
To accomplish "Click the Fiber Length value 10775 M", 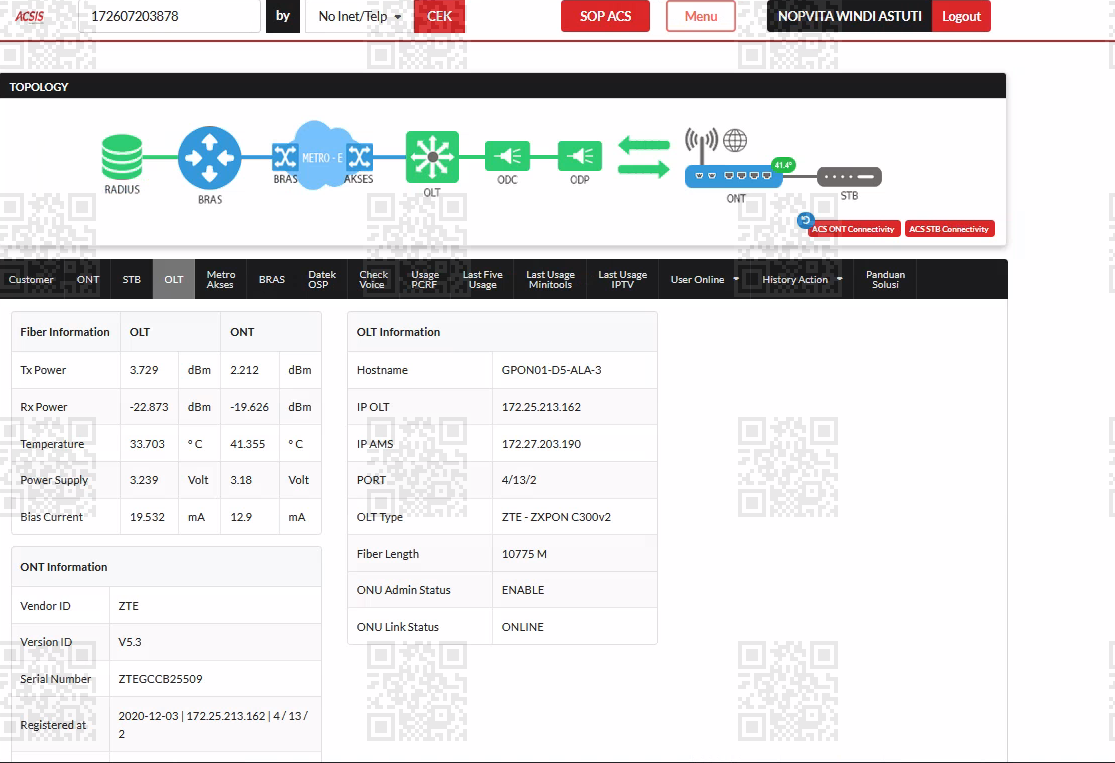I will coord(524,554).
